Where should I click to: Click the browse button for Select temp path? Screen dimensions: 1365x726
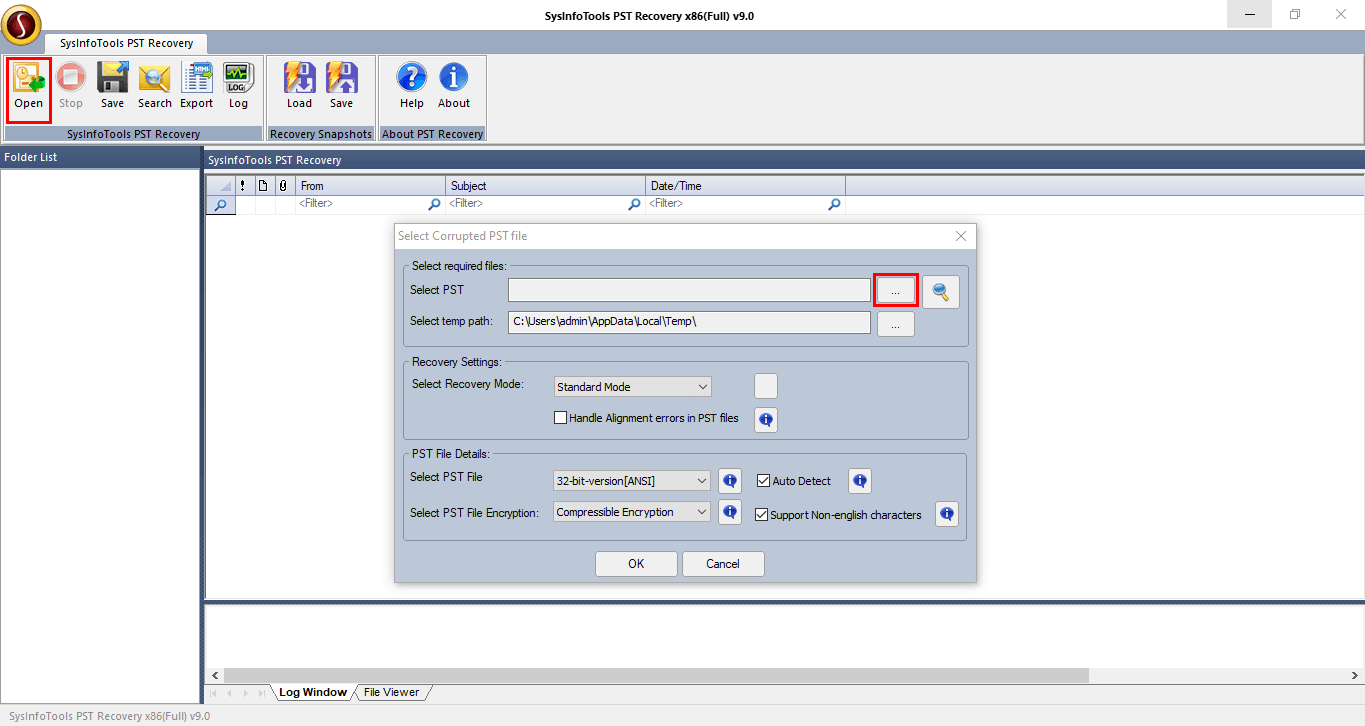tap(896, 324)
